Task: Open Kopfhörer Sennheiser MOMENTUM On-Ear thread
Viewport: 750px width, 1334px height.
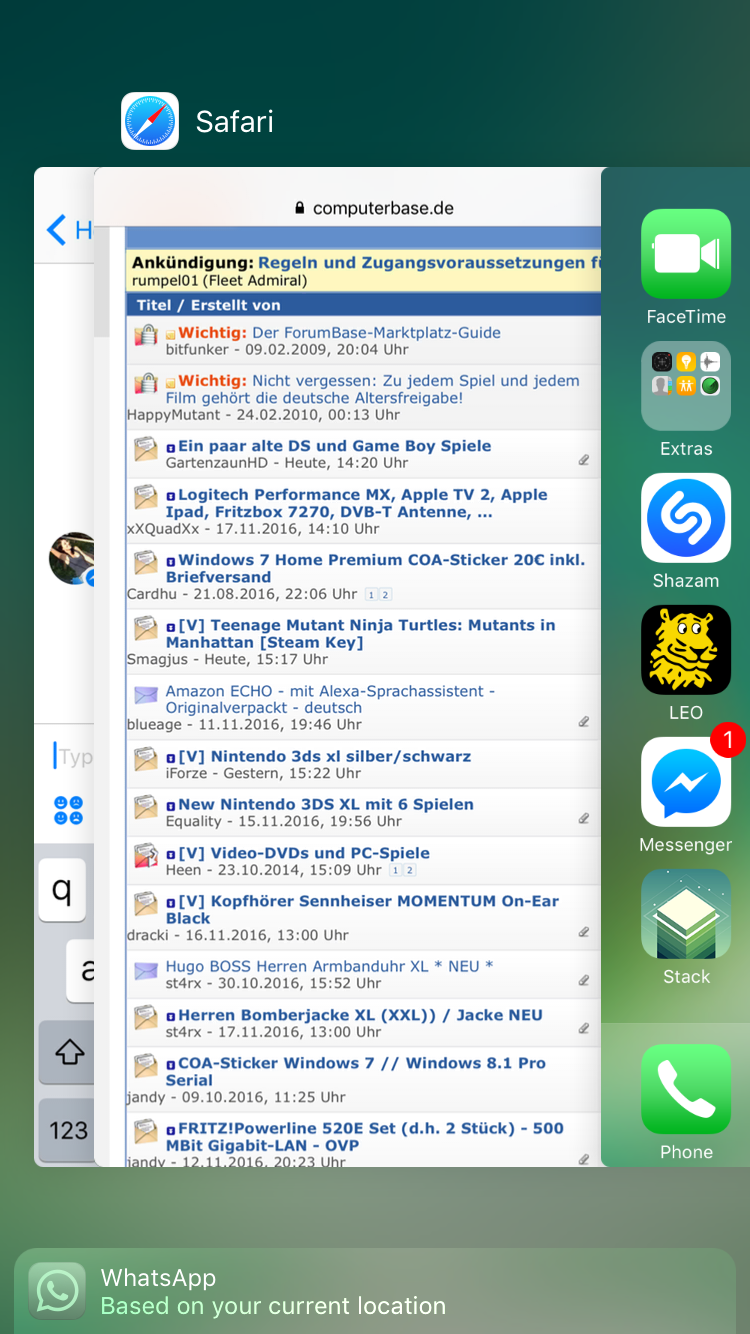Action: coord(362,909)
